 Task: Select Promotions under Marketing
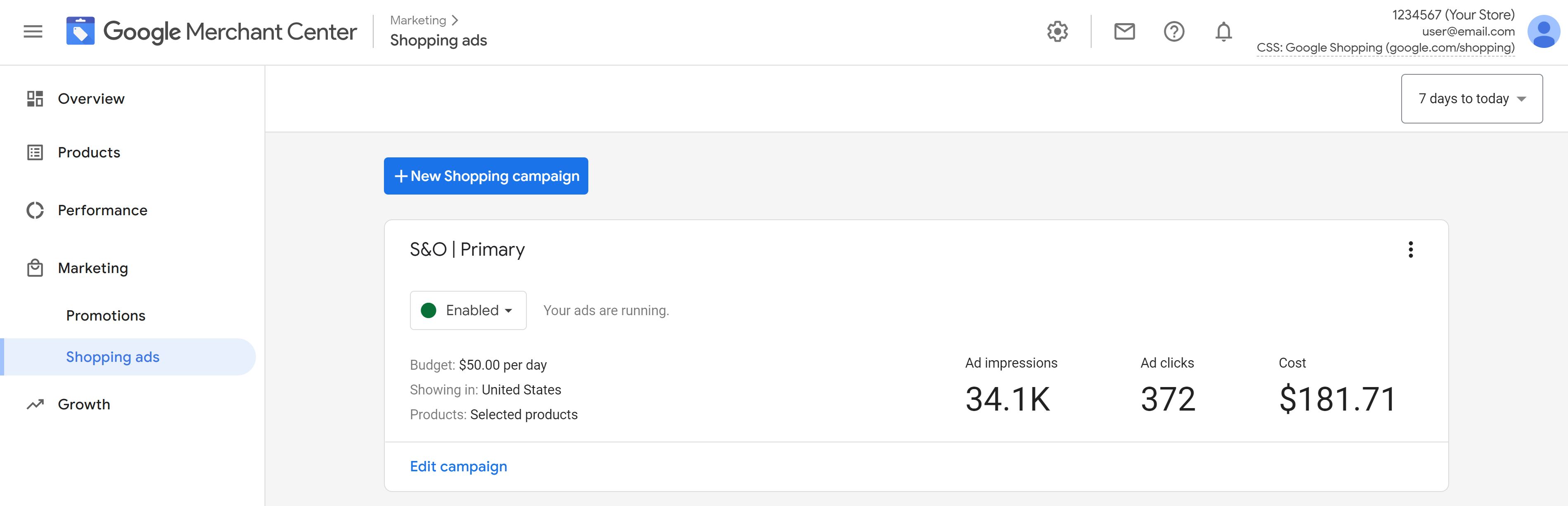click(x=106, y=316)
